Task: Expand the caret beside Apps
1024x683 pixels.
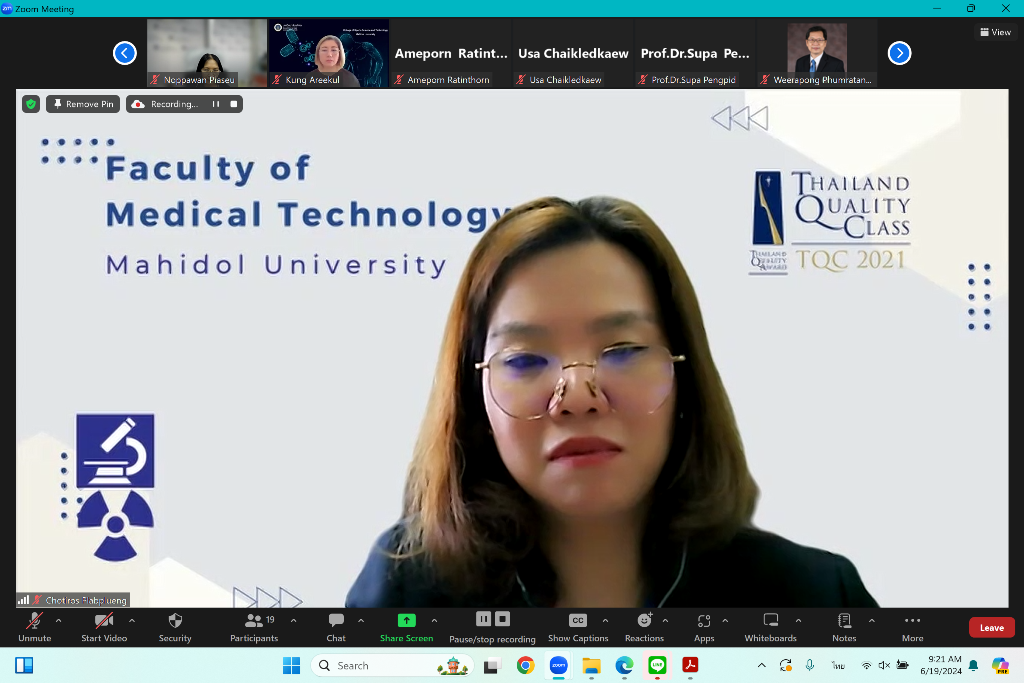Action: (x=725, y=620)
